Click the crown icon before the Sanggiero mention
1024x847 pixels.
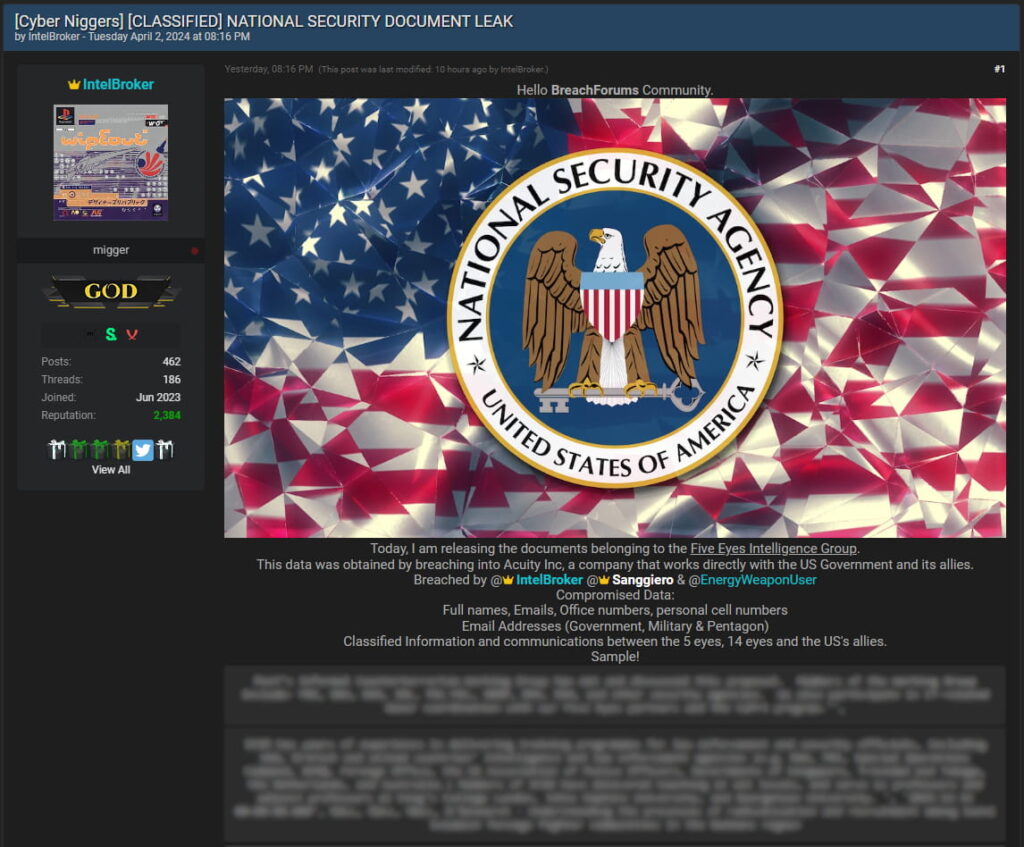pyautogui.click(x=604, y=579)
